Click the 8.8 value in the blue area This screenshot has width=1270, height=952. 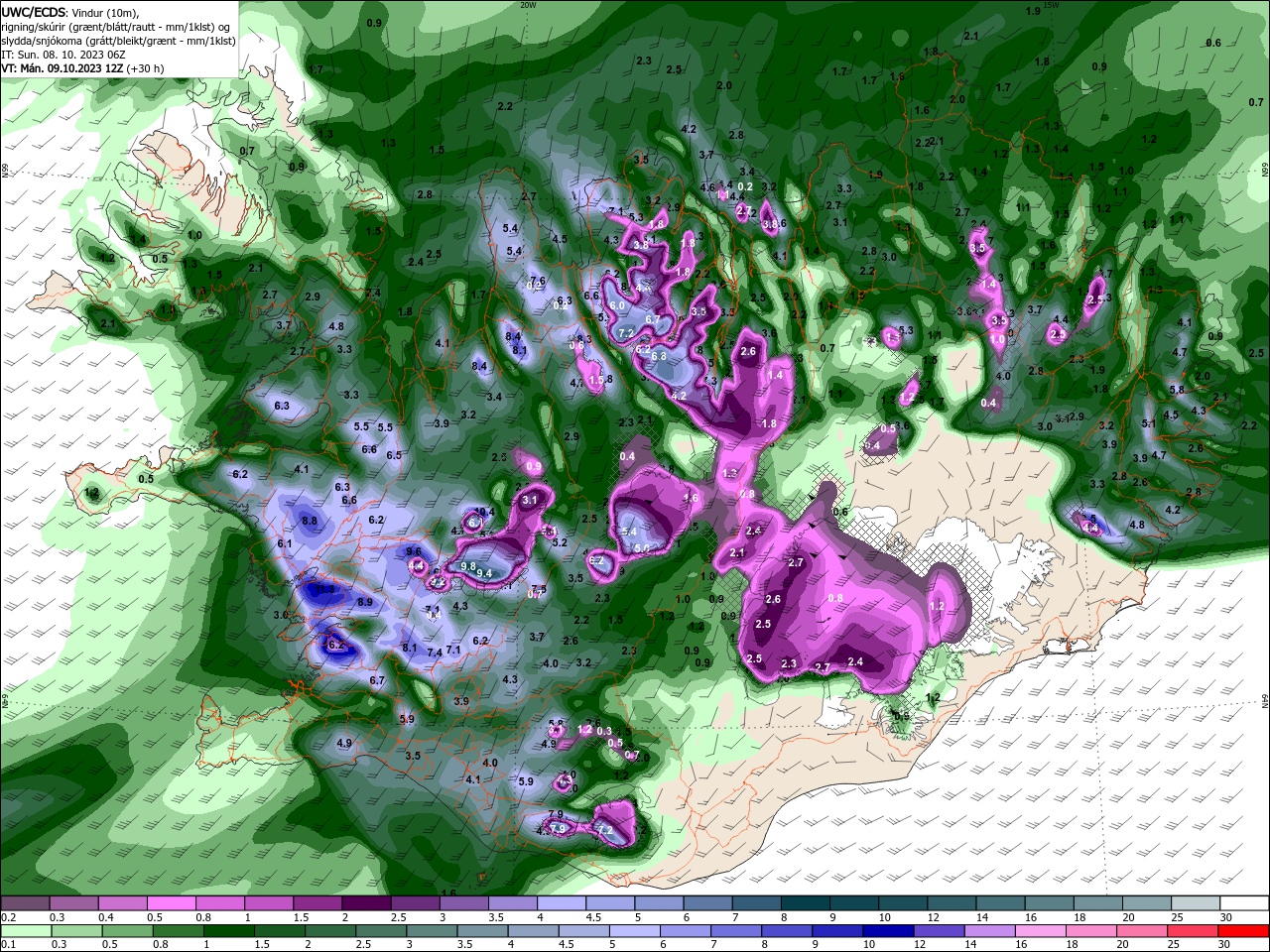coord(310,521)
